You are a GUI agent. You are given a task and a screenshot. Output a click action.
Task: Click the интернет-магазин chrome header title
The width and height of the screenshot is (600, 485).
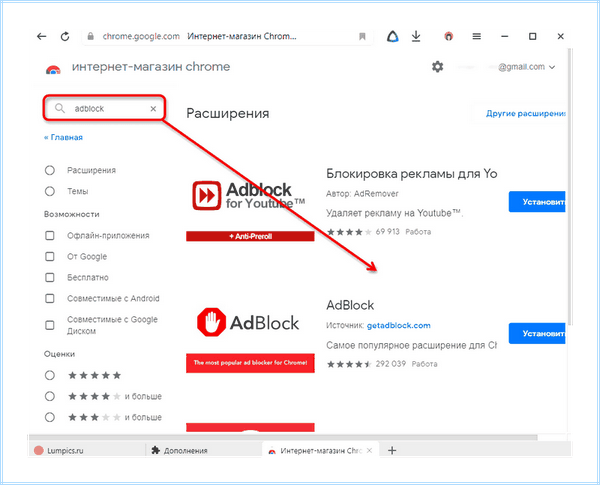(x=151, y=67)
